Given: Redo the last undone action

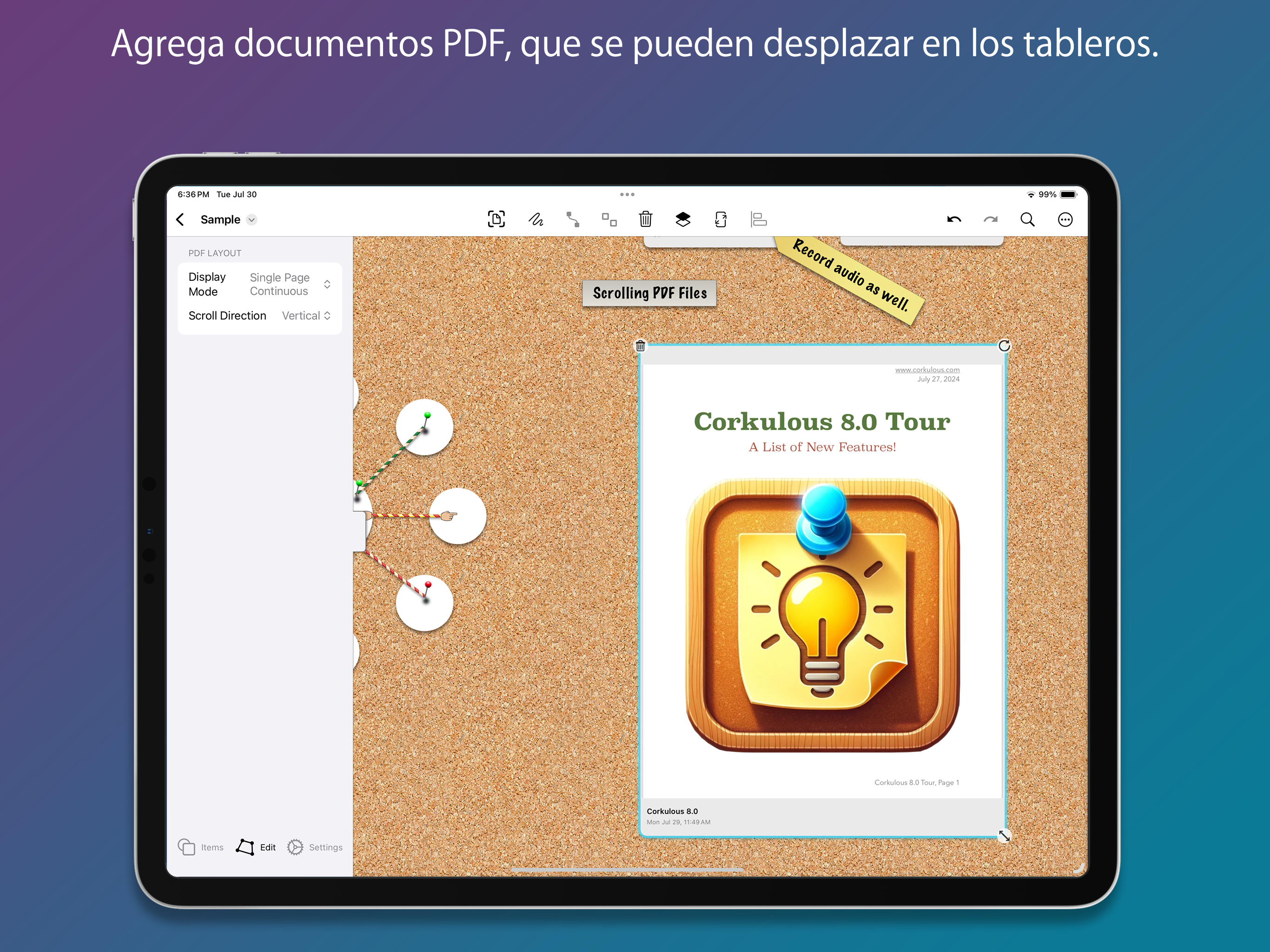Looking at the screenshot, I should click(991, 219).
